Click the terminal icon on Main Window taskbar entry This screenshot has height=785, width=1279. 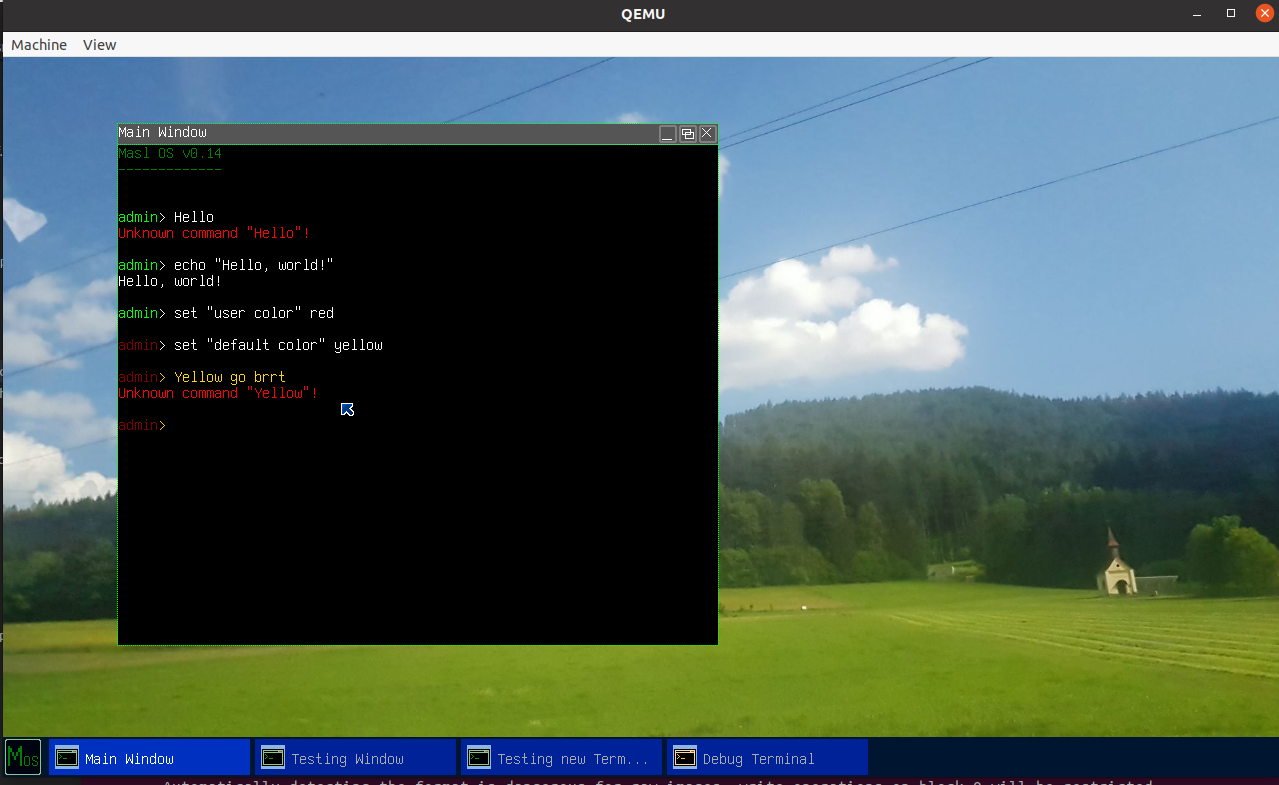tap(66, 757)
